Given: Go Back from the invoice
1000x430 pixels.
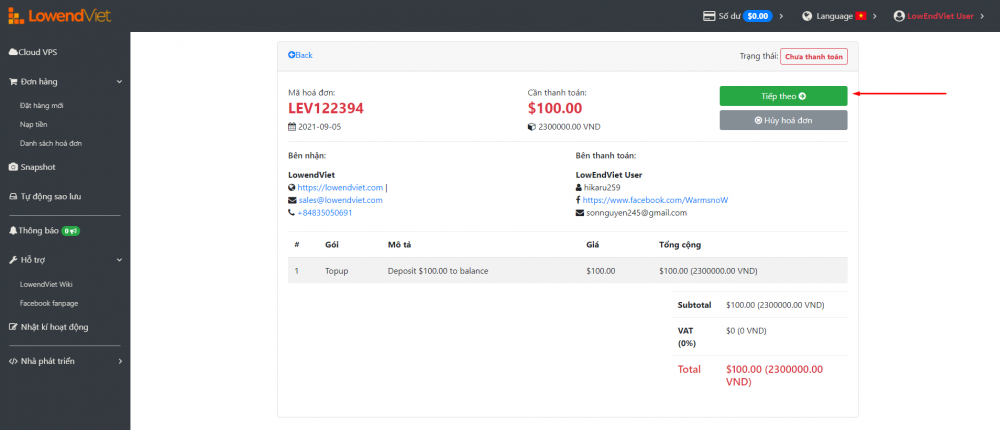Looking at the screenshot, I should coord(300,55).
